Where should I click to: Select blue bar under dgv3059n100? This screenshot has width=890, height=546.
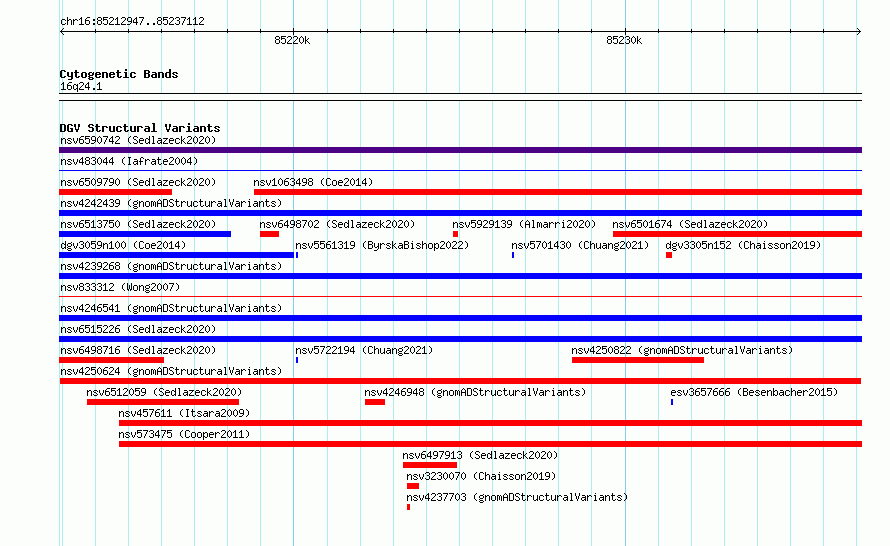tap(177, 255)
